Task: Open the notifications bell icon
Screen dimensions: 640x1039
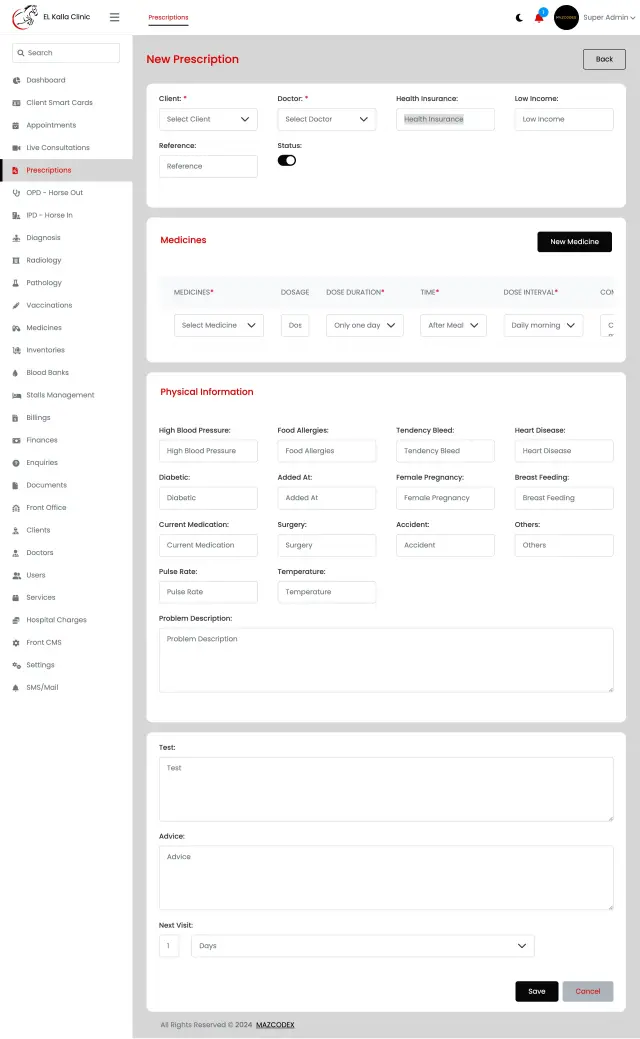Action: click(539, 17)
